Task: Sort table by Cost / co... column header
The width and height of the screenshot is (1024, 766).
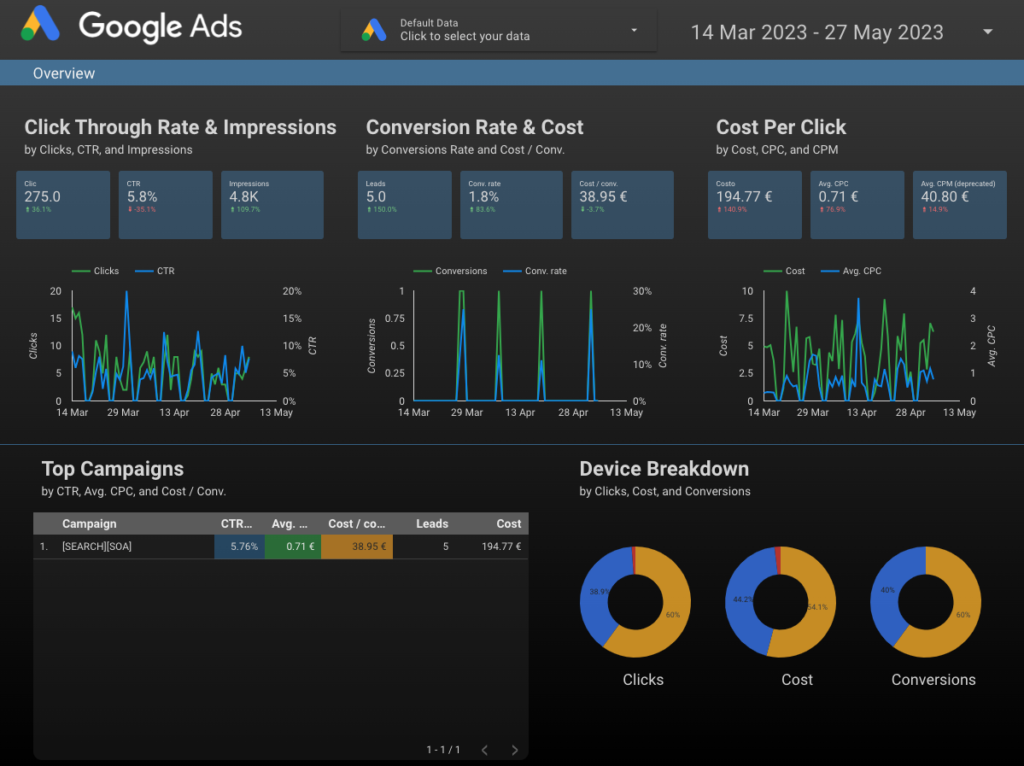Action: (357, 524)
